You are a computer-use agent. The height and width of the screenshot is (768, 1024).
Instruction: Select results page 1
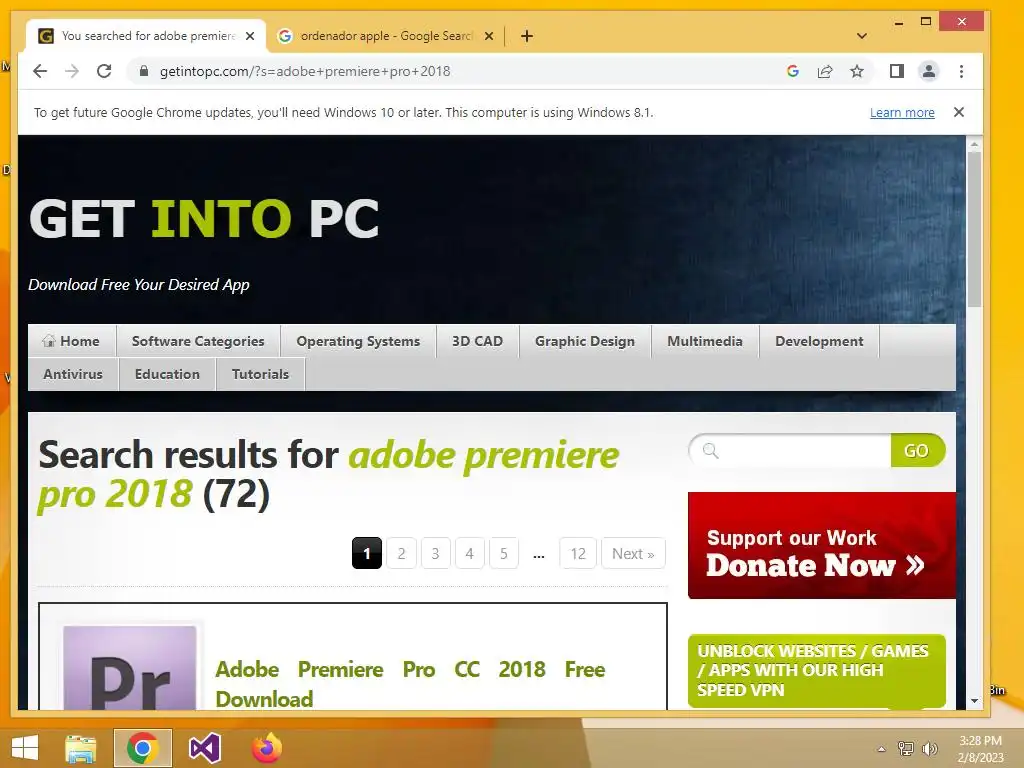(366, 553)
